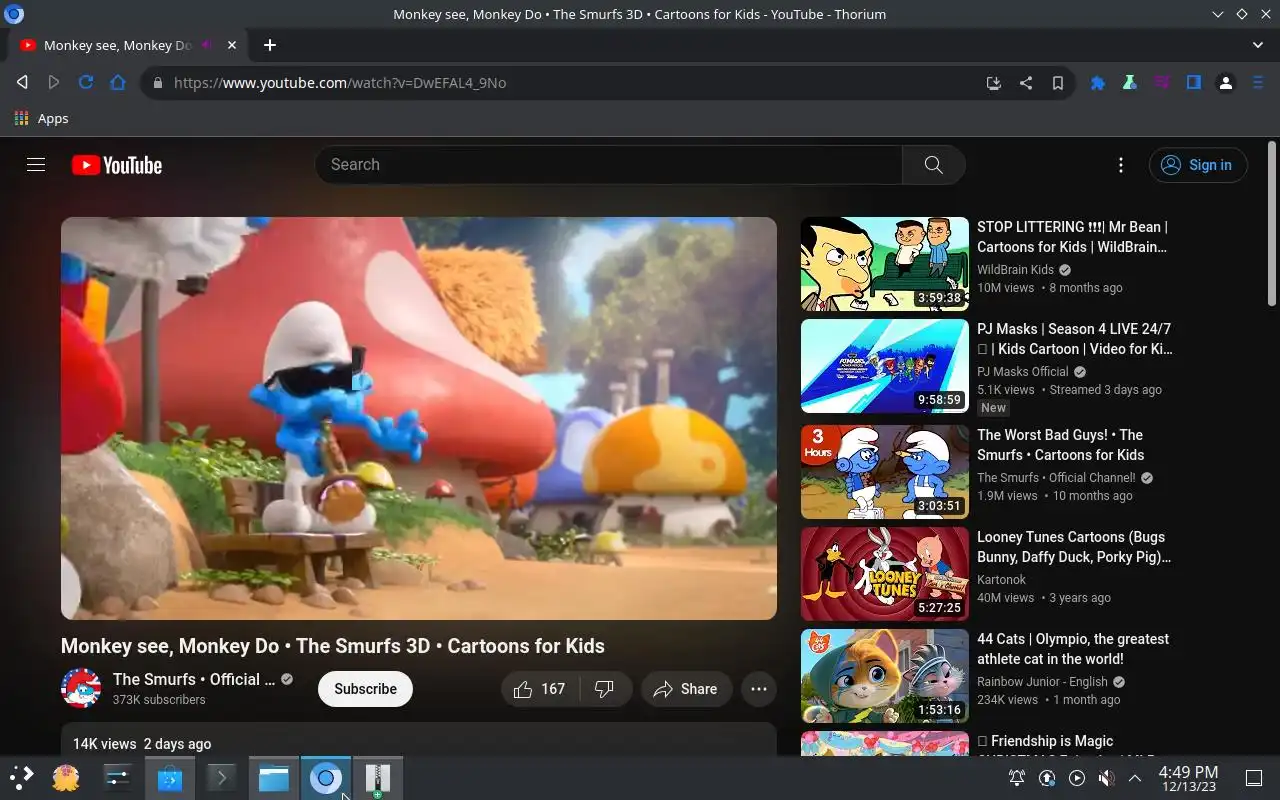Click the Smurfs video player area
The height and width of the screenshot is (800, 1280).
tap(419, 418)
